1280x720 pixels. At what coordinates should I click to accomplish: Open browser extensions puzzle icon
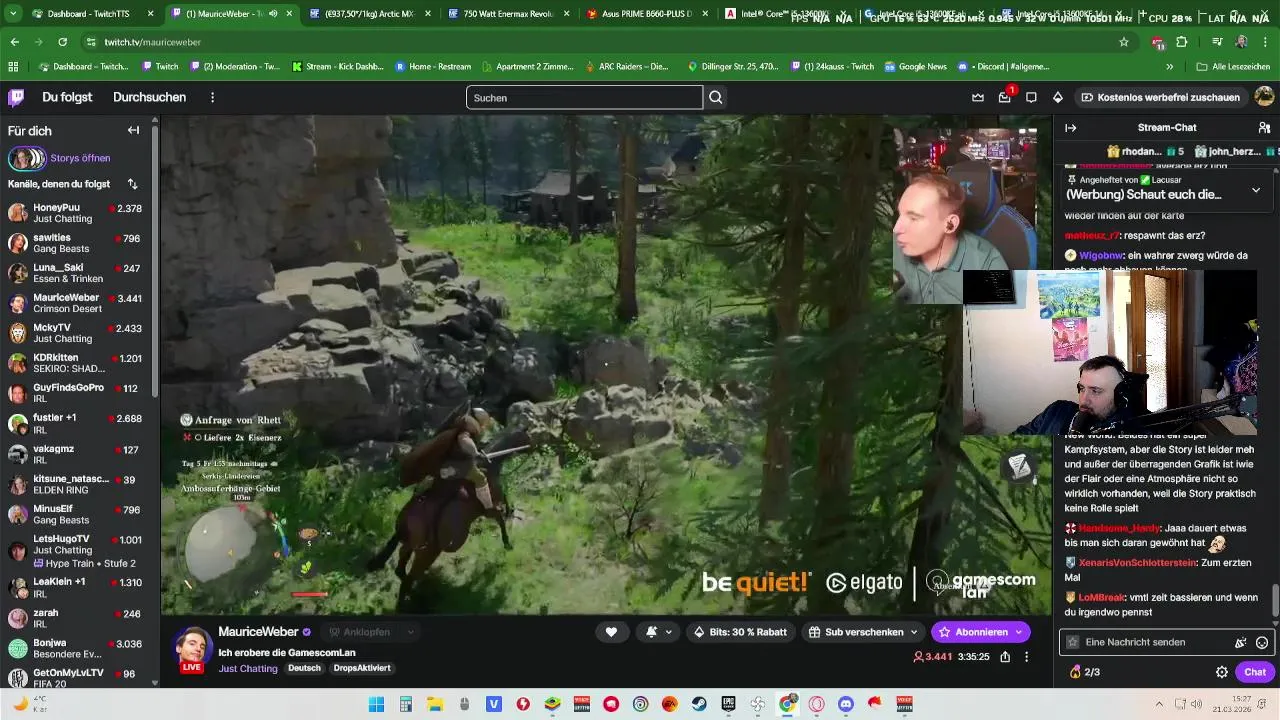pyautogui.click(x=1181, y=42)
